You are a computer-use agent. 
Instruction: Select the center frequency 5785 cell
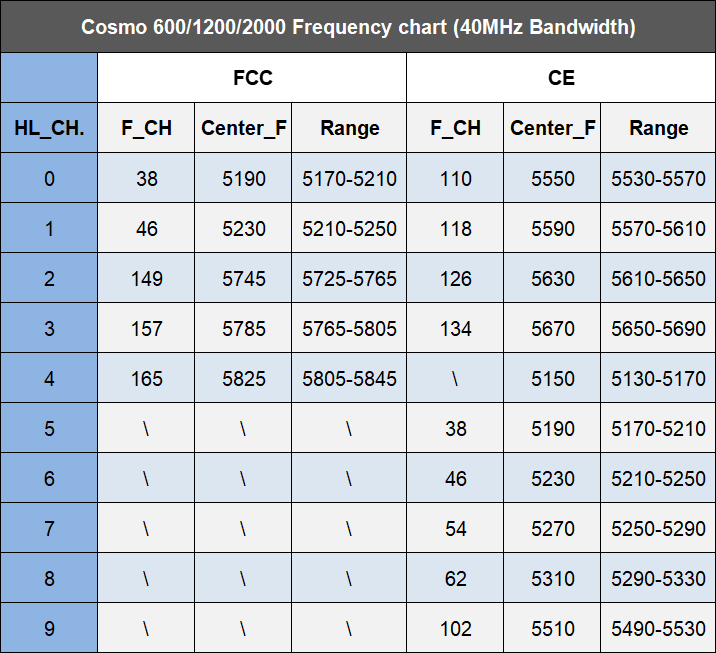(244, 328)
